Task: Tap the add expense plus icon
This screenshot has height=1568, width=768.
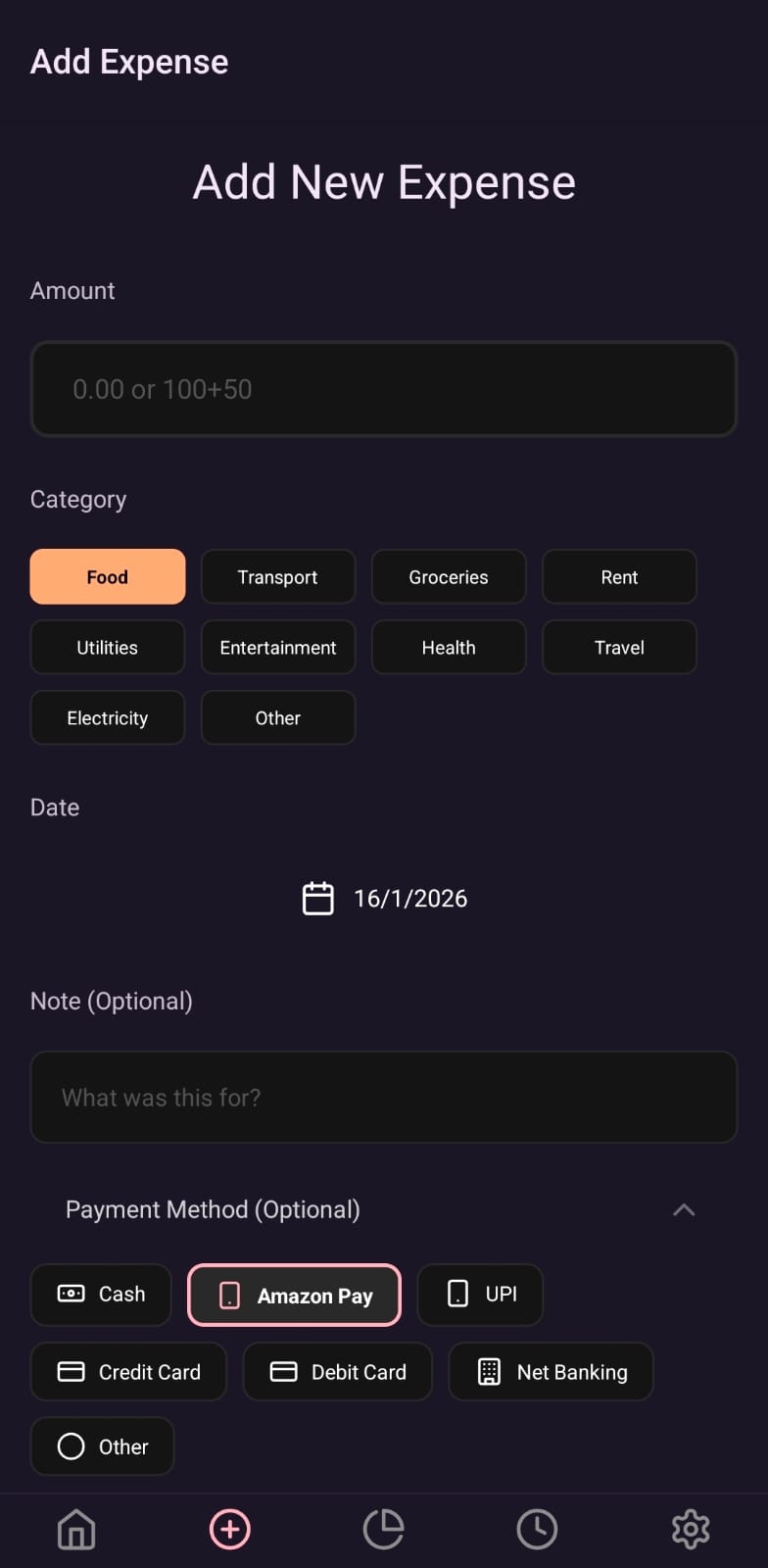Action: point(230,1529)
